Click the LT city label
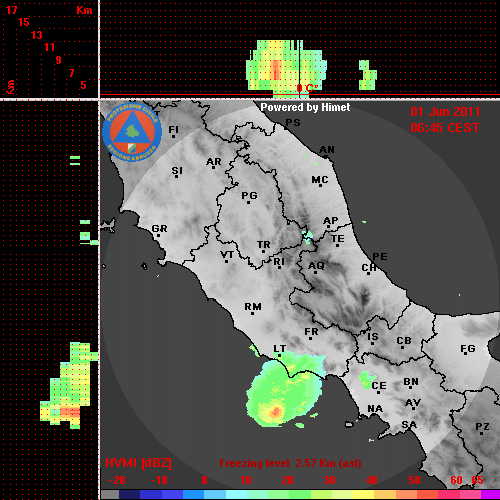500x500 pixels. [x=279, y=349]
